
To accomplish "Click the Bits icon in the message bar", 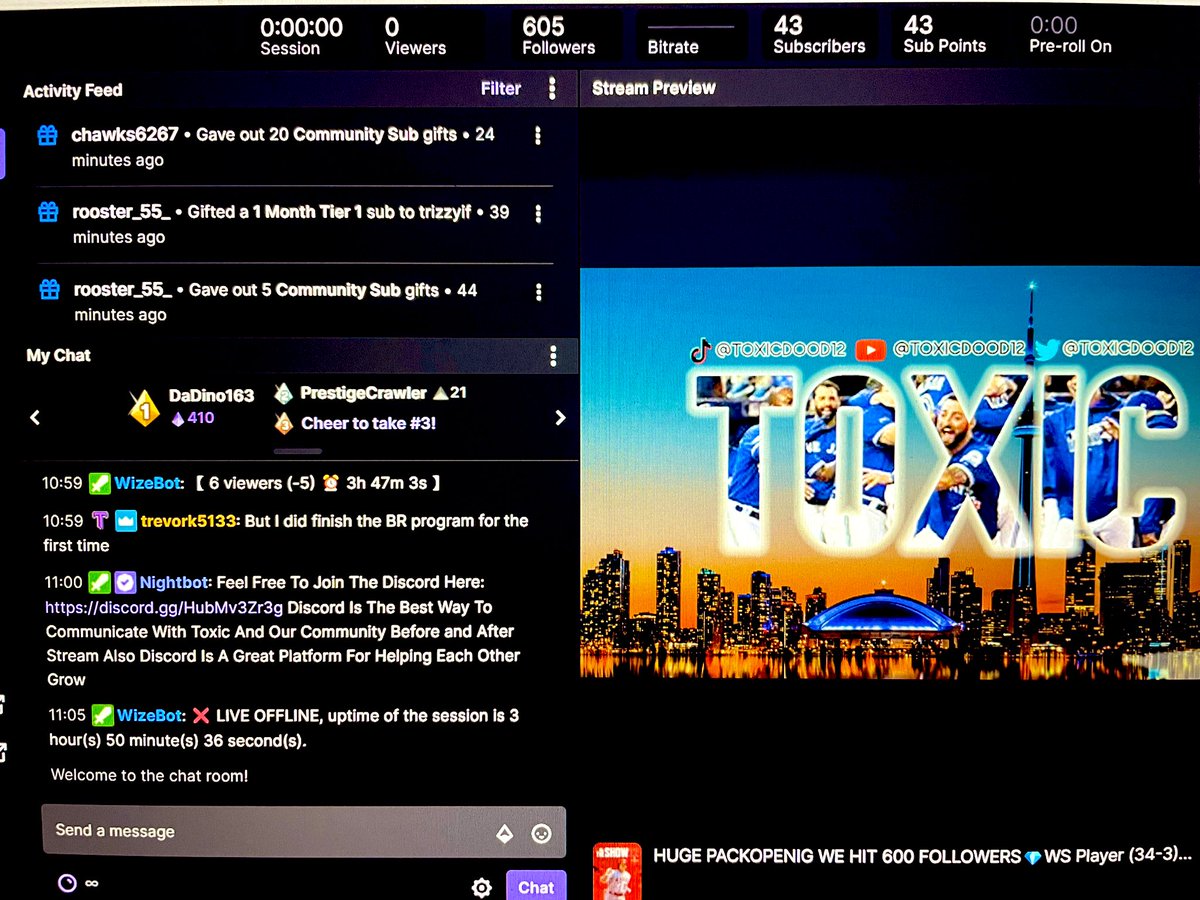I will click(505, 830).
